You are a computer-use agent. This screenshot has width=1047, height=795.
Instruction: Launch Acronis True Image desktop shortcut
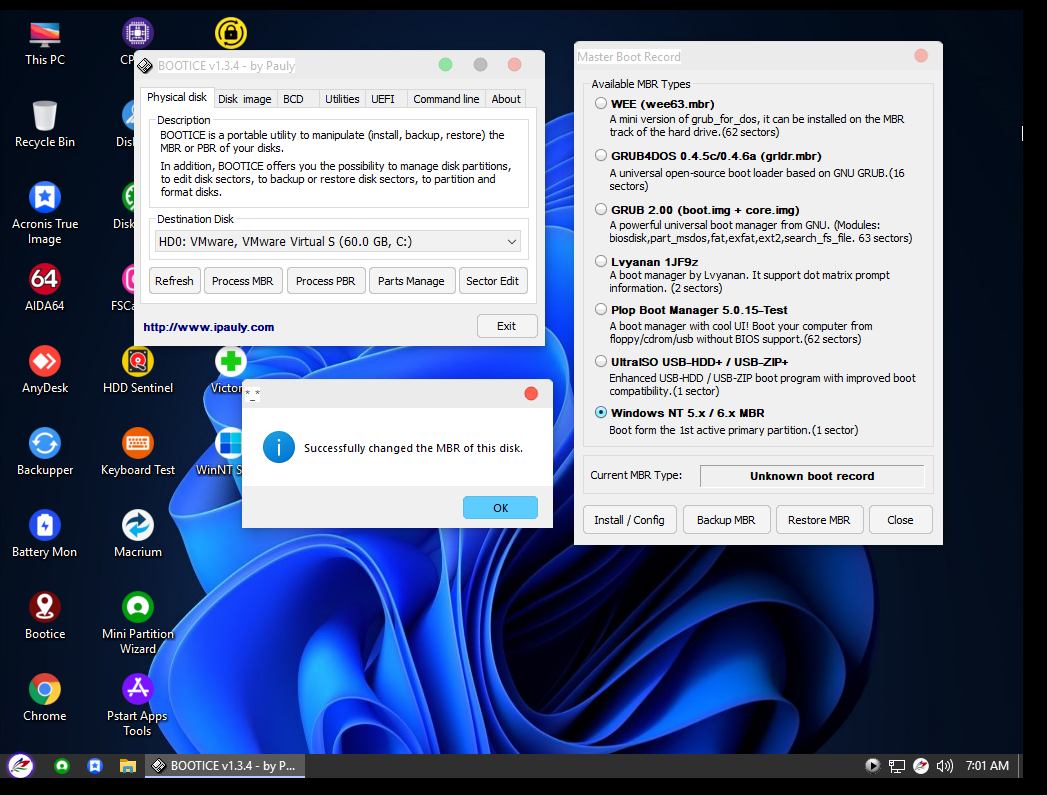45,214
